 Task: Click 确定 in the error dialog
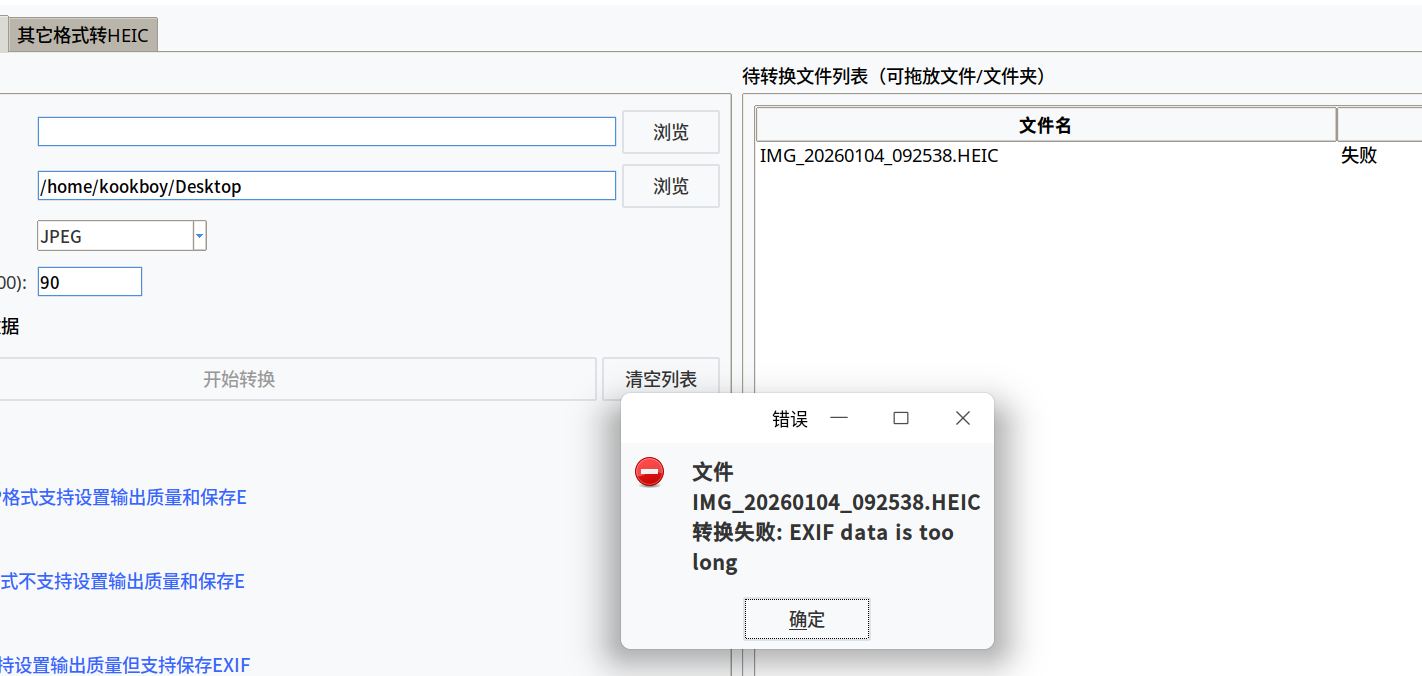[x=807, y=619]
